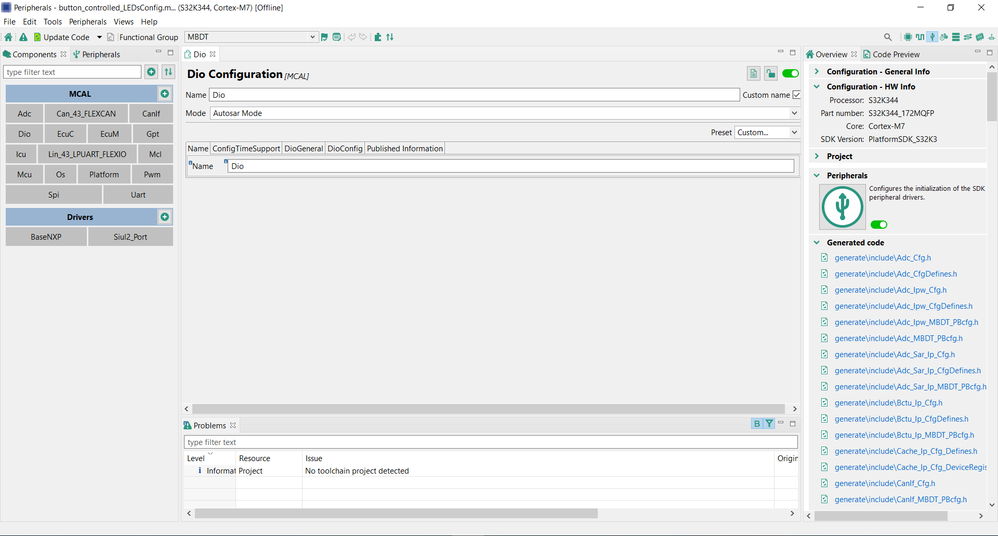Select the Lin_43_LPUART_FLEXIO component
998x536 pixels.
click(87, 154)
